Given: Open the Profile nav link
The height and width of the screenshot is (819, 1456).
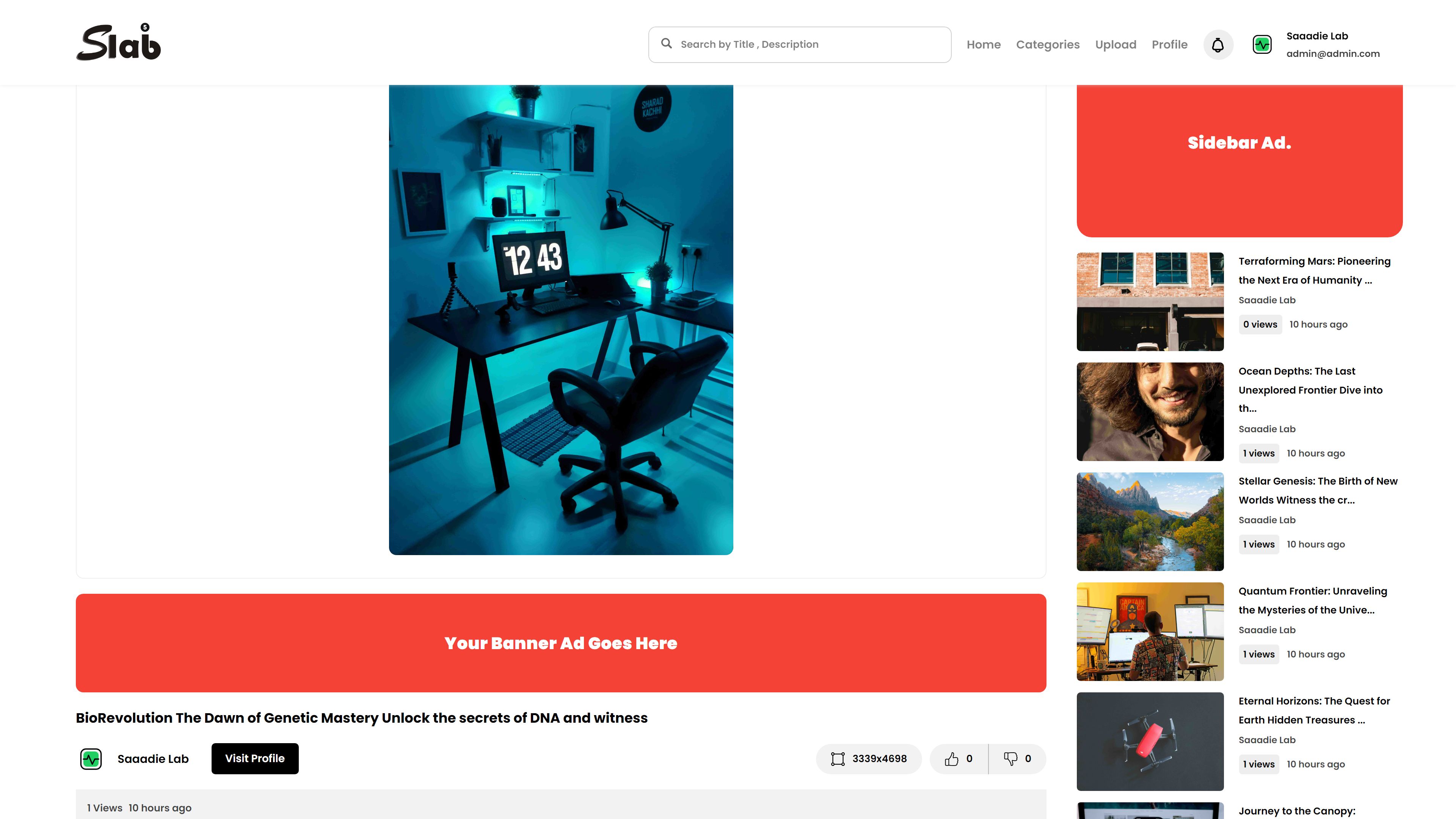Looking at the screenshot, I should [x=1169, y=45].
